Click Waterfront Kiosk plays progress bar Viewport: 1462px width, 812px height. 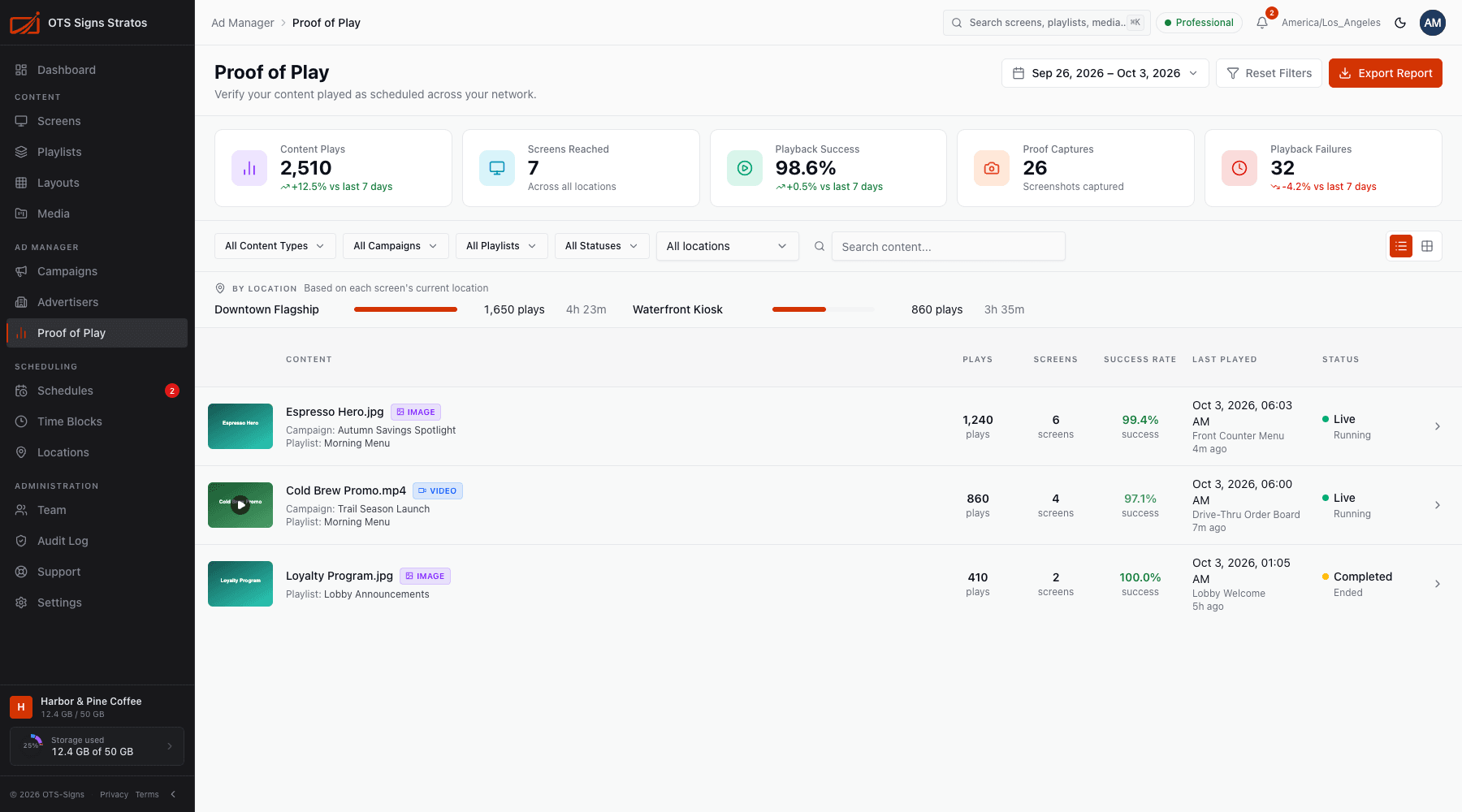[824, 309]
